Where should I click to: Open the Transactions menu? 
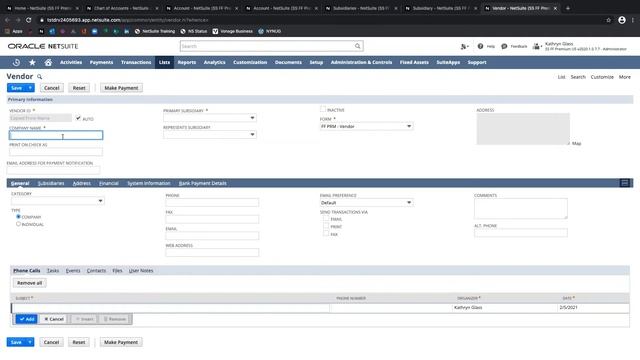tap(136, 62)
